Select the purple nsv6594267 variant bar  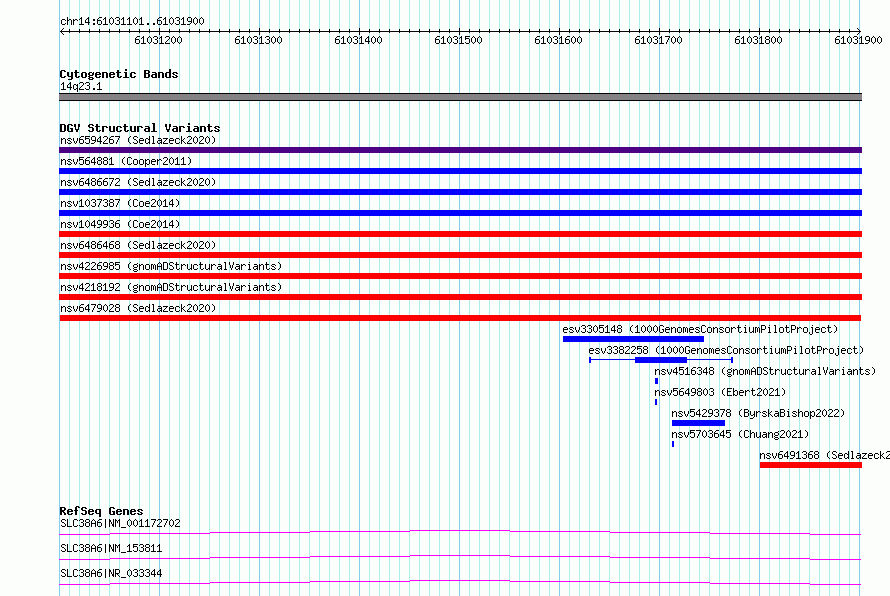(x=460, y=150)
